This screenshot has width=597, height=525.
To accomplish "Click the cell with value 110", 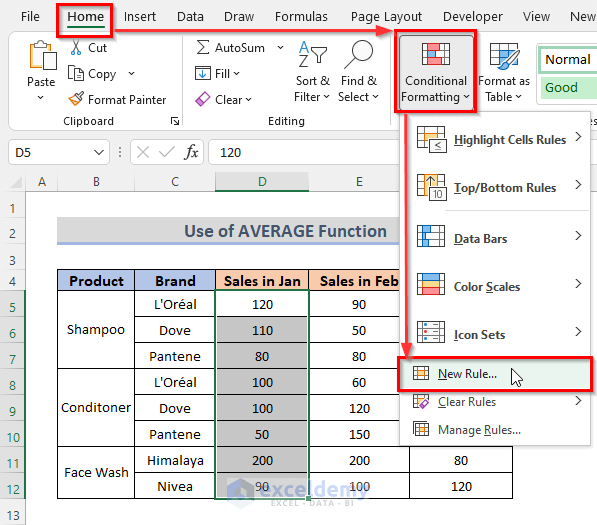I will point(262,330).
